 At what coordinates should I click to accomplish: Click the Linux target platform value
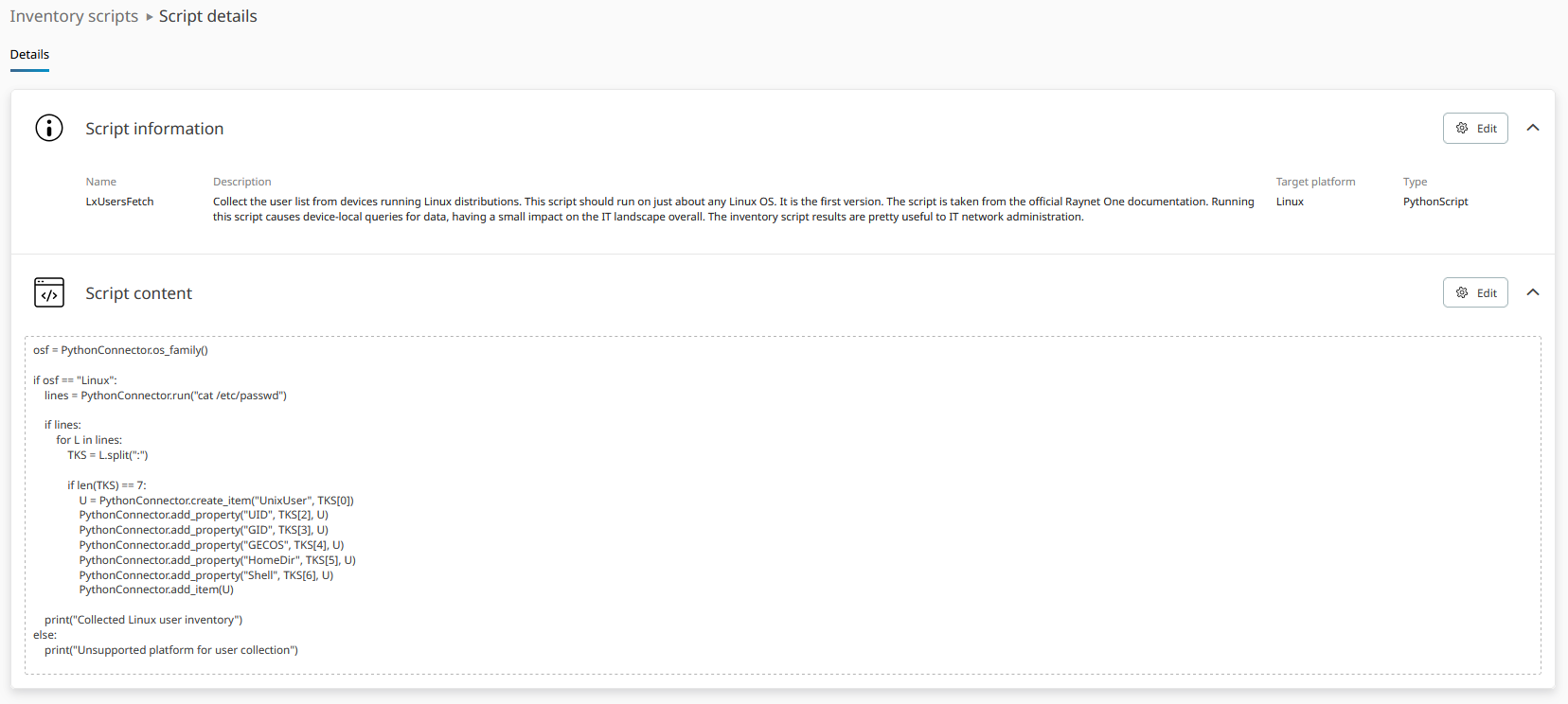[1290, 202]
